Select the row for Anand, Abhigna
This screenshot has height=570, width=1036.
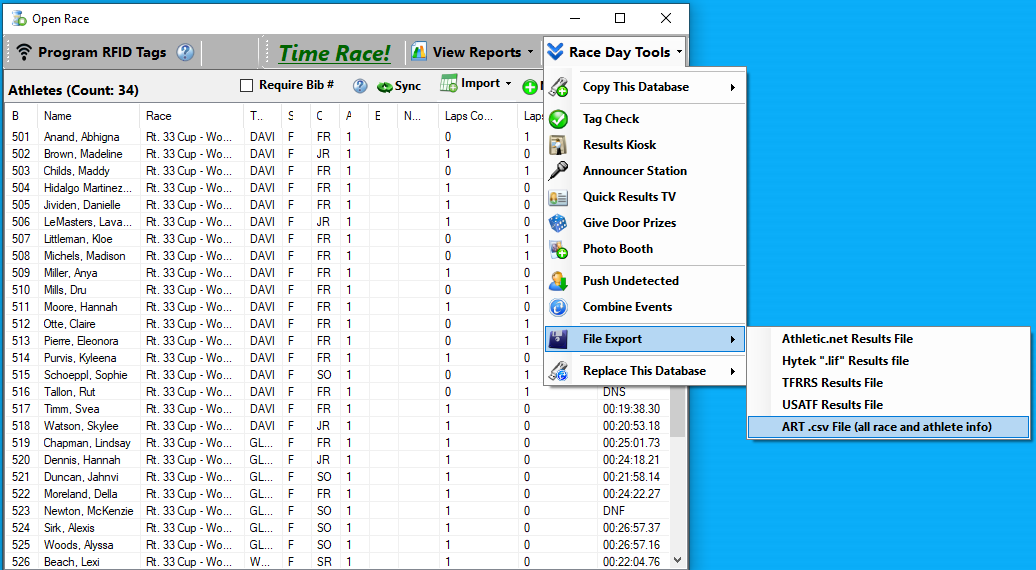337,137
